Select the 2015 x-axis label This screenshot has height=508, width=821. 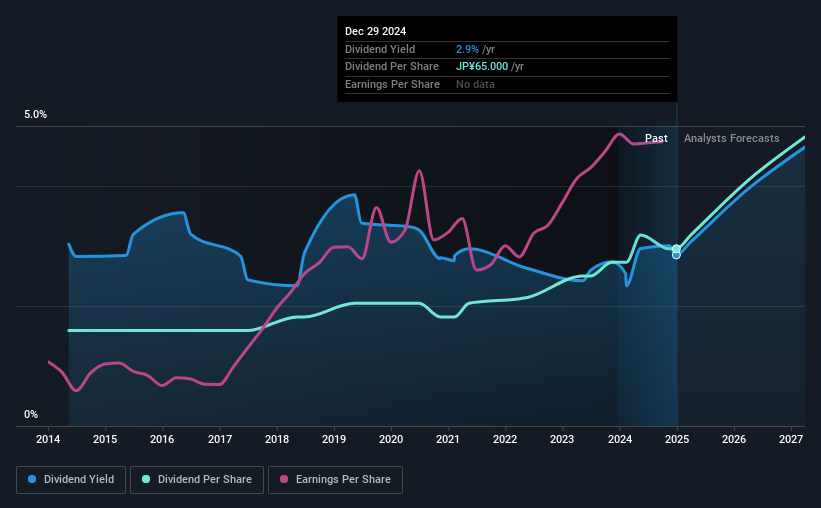coord(105,439)
